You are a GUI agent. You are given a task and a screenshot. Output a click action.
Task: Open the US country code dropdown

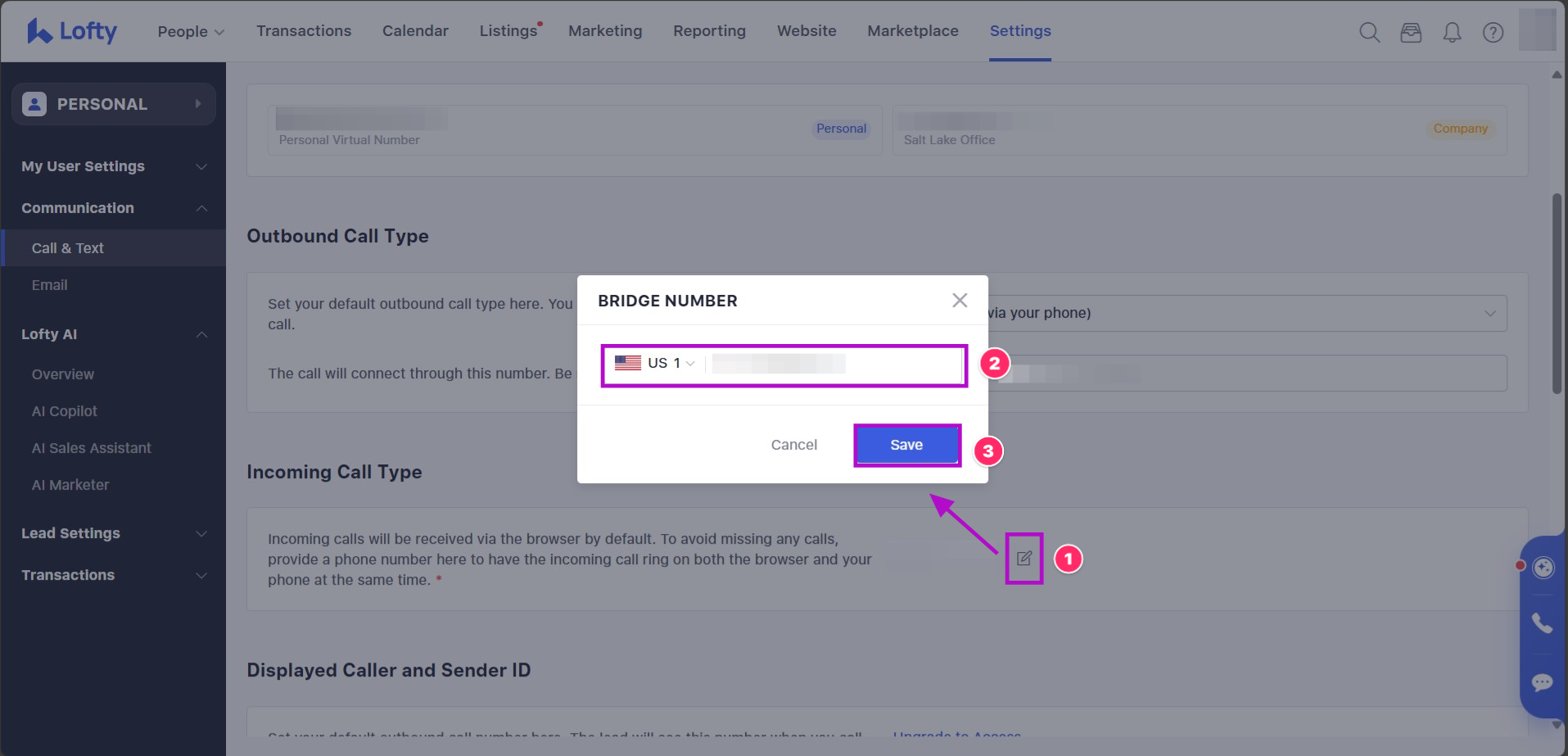coord(655,364)
